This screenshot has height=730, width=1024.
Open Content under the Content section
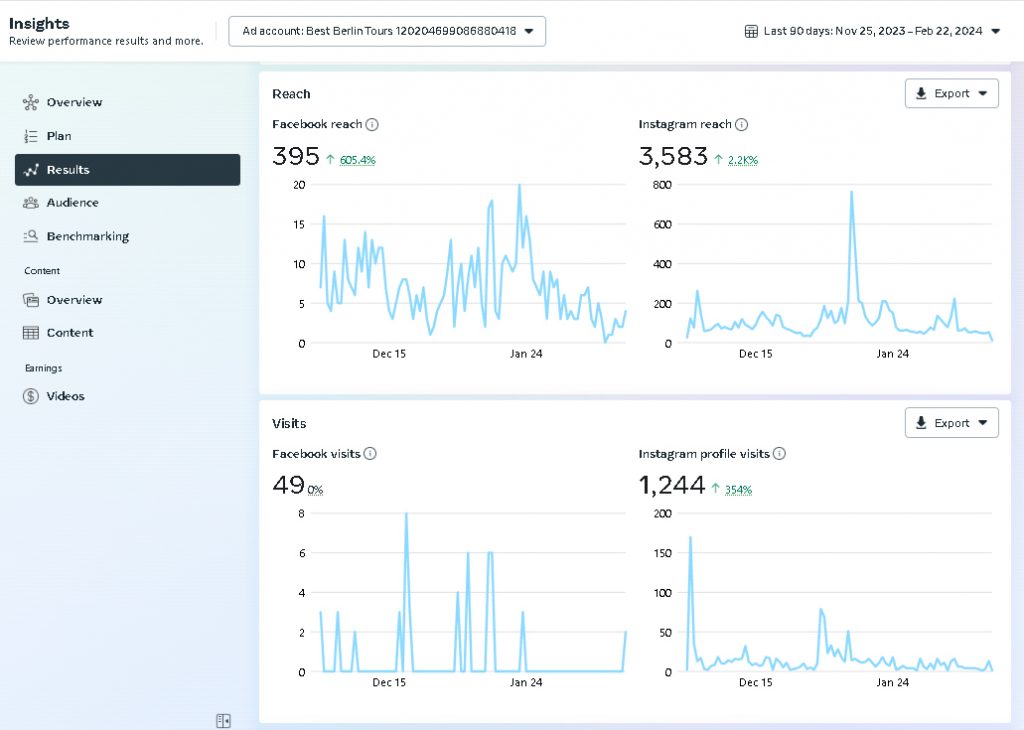[x=69, y=333]
